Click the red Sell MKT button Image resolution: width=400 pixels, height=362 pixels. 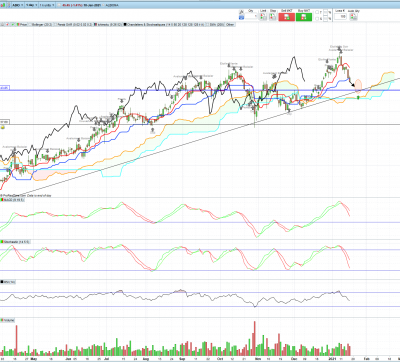click(x=287, y=17)
